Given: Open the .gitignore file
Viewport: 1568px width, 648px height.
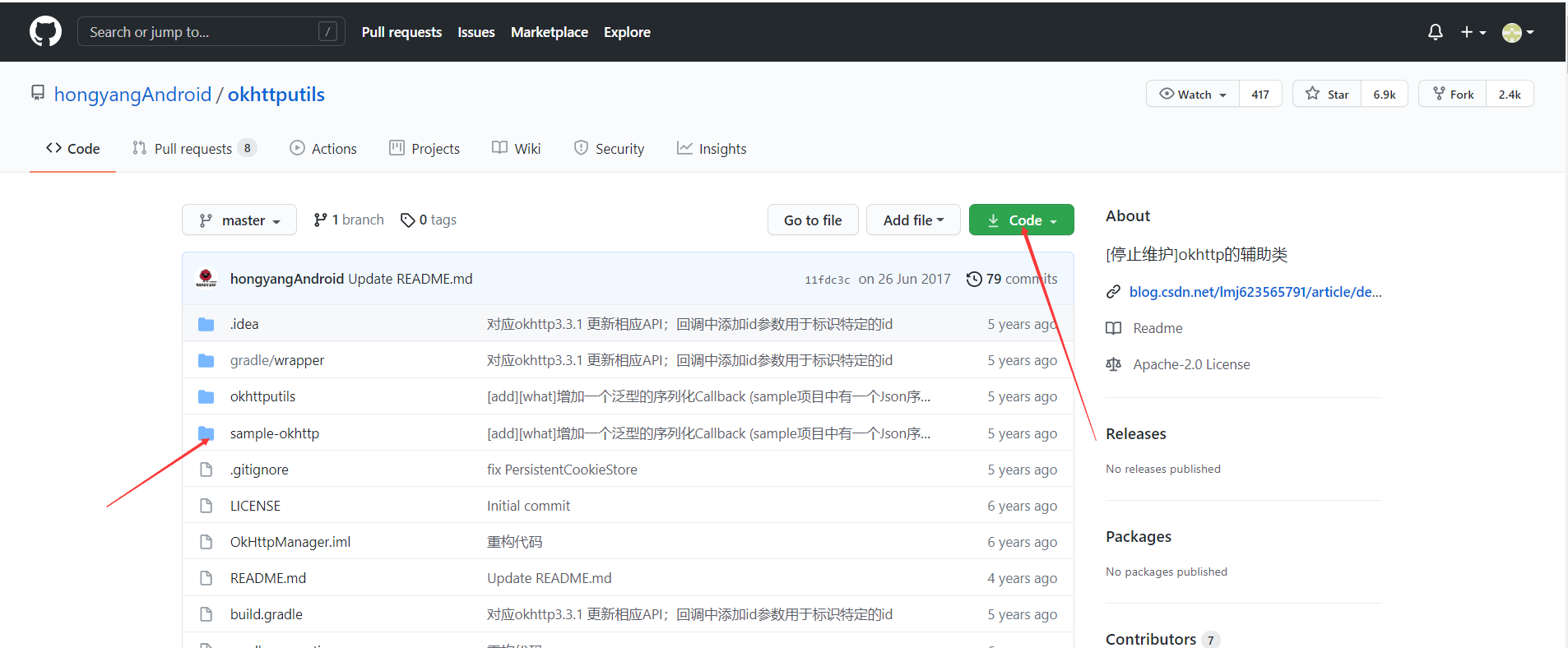Looking at the screenshot, I should 259,470.
